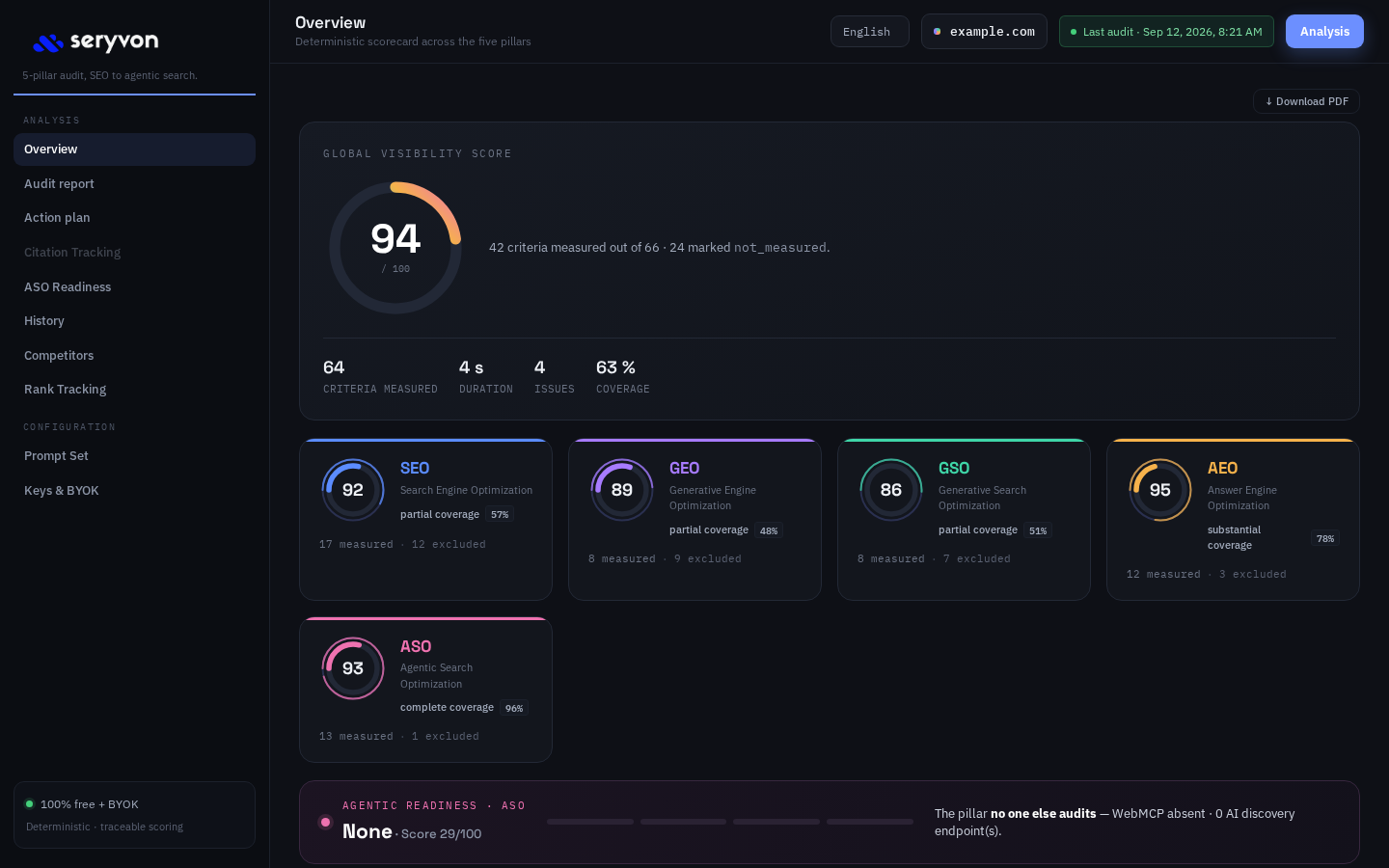The image size is (1389, 868).
Task: Click the 4 issues stat
Action: pyautogui.click(x=555, y=376)
